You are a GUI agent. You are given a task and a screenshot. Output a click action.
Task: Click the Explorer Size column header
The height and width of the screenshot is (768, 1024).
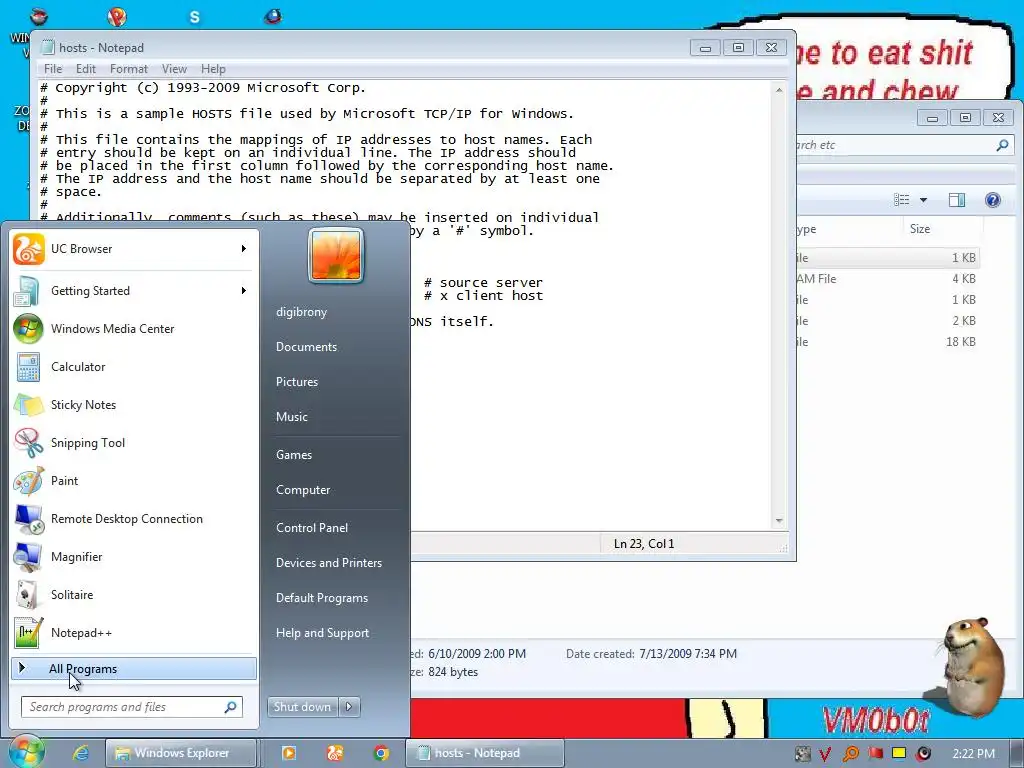[x=942, y=229]
